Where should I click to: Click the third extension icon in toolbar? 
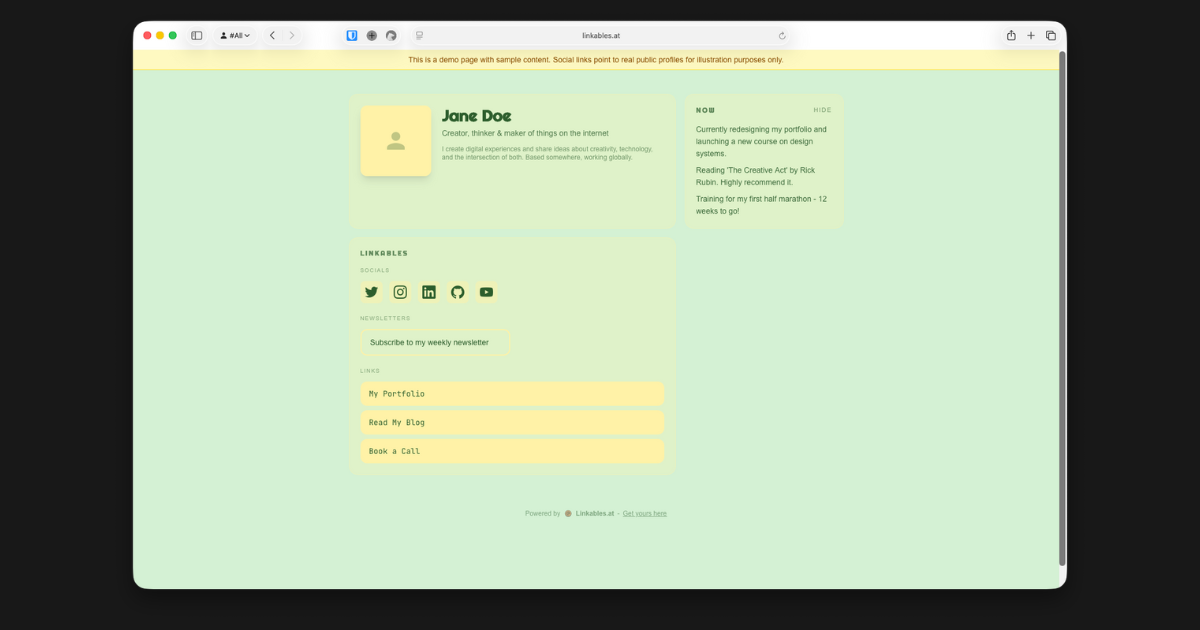[391, 35]
